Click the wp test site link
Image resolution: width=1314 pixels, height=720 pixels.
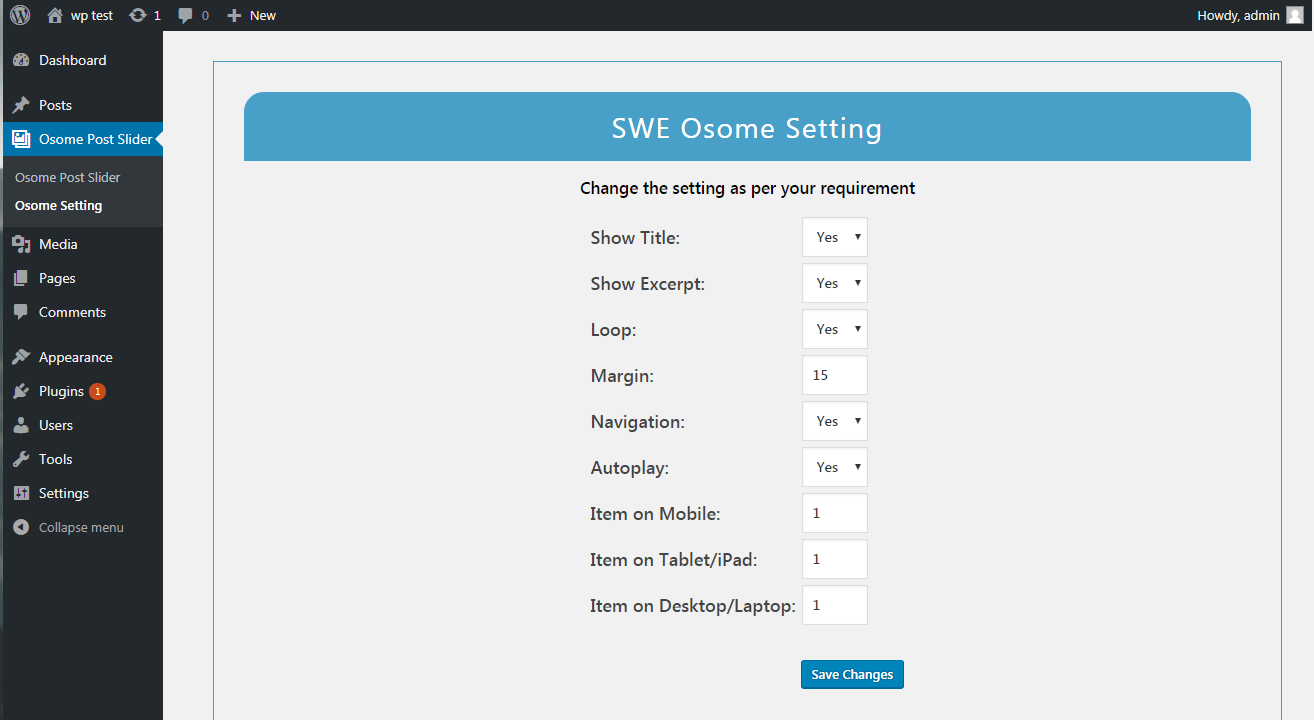(80, 15)
